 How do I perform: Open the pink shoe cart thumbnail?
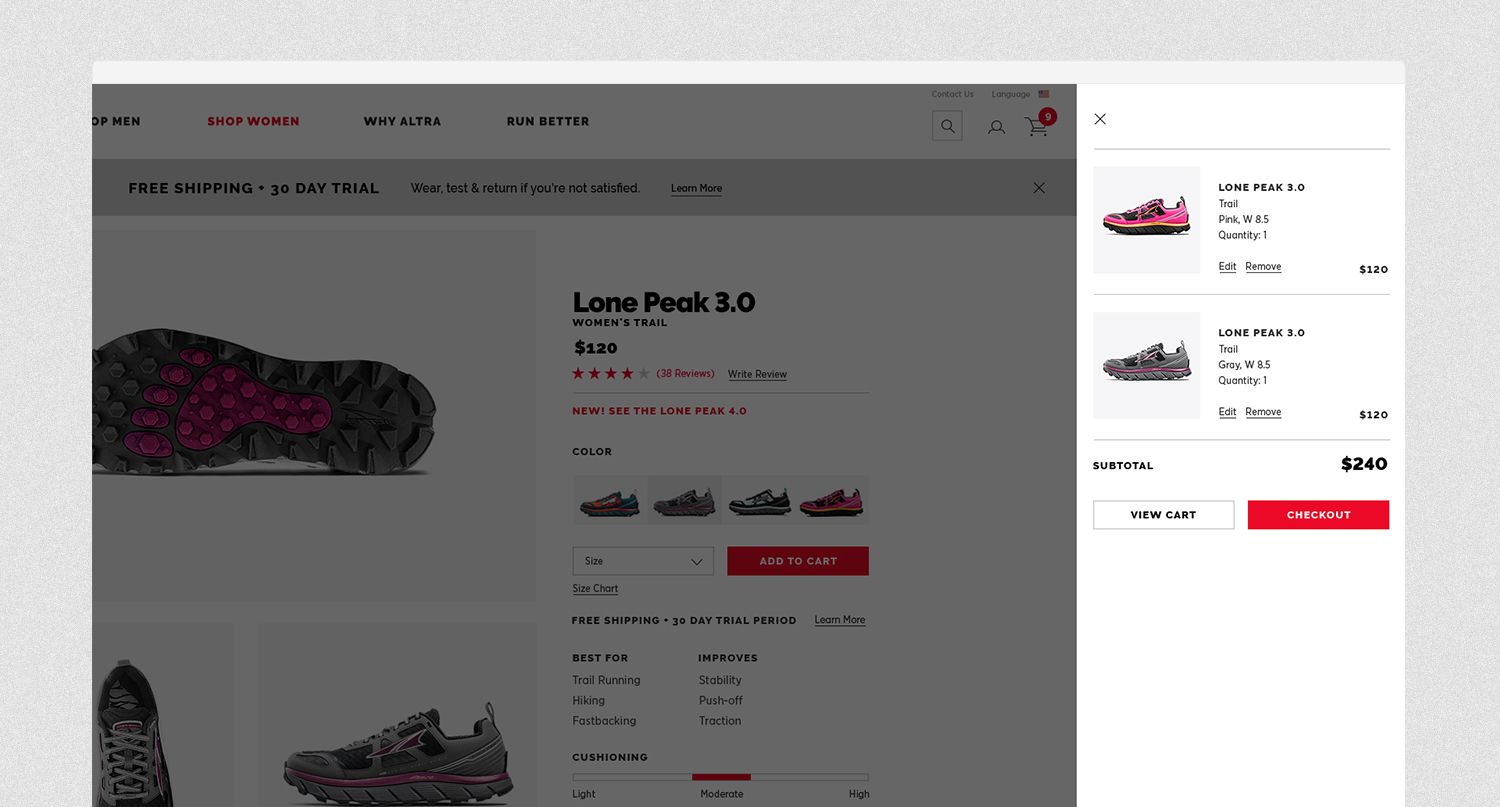1146,220
